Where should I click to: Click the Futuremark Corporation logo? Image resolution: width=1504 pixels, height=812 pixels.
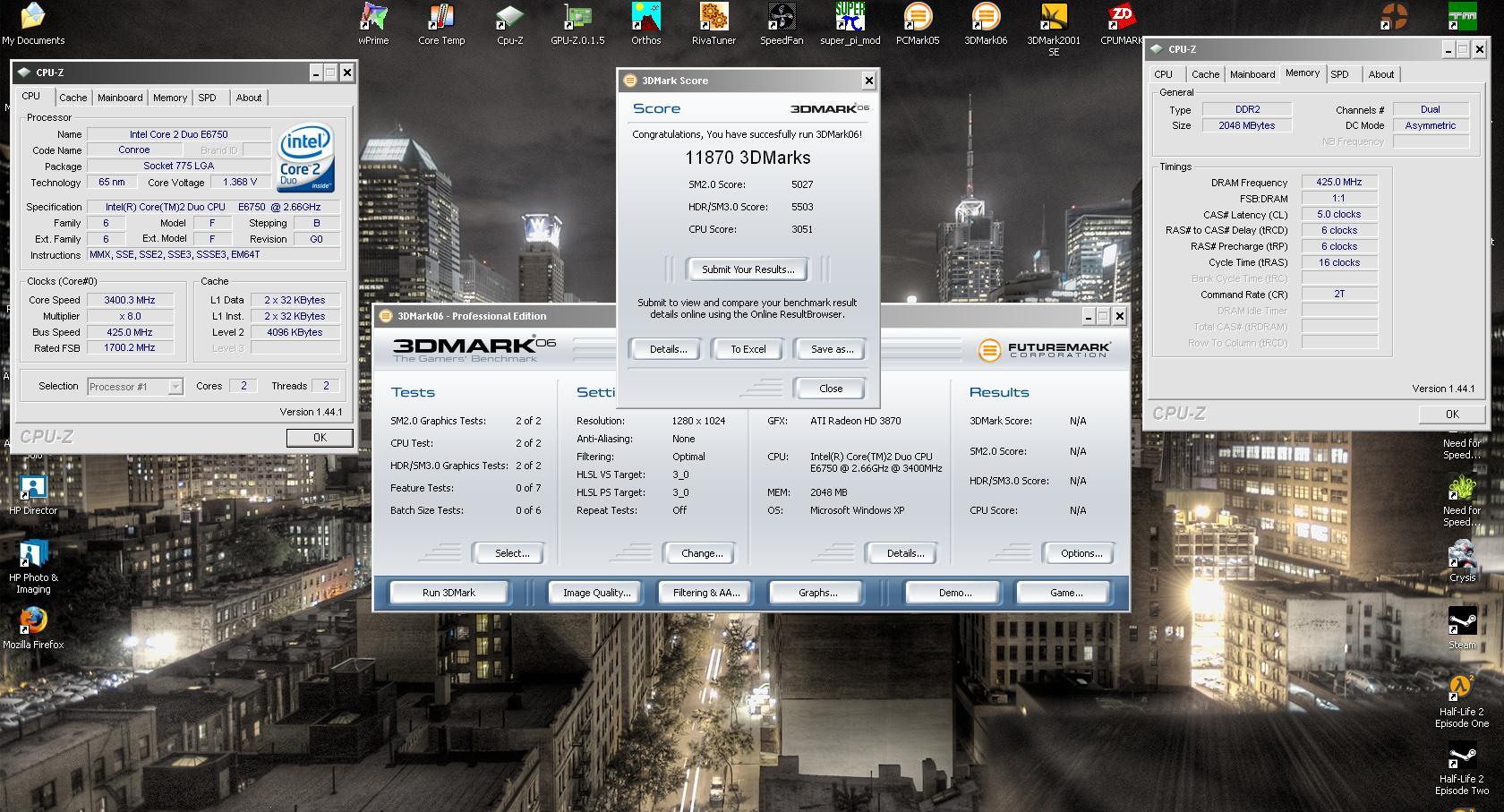coord(1044,349)
